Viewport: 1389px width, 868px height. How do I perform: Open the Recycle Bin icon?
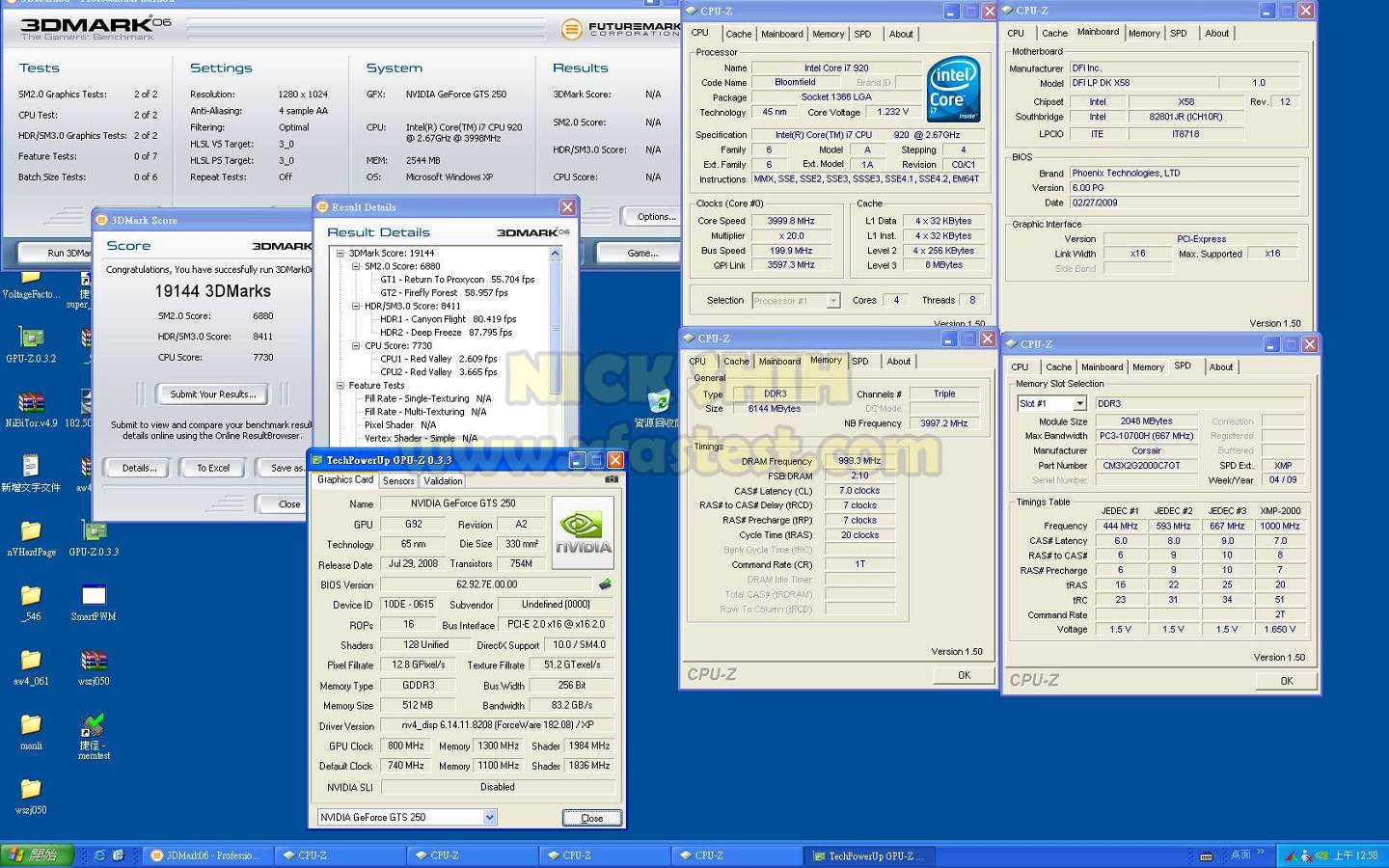[x=659, y=402]
